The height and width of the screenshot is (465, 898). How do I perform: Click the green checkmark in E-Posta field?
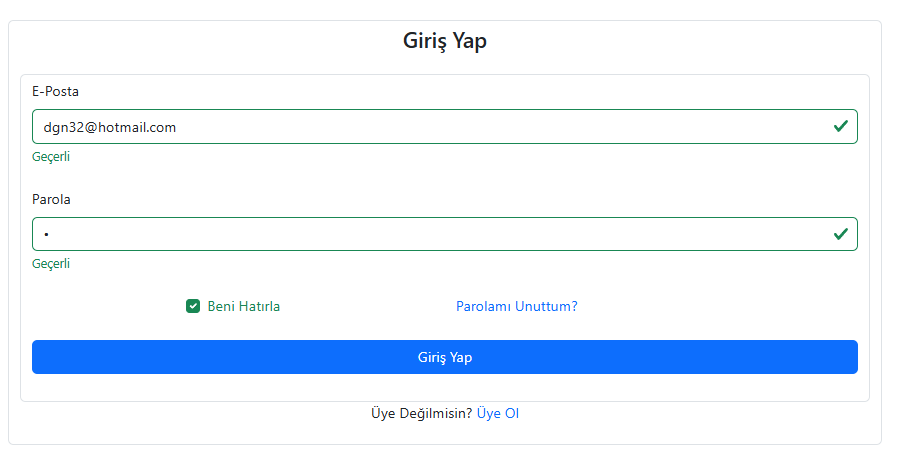click(841, 126)
